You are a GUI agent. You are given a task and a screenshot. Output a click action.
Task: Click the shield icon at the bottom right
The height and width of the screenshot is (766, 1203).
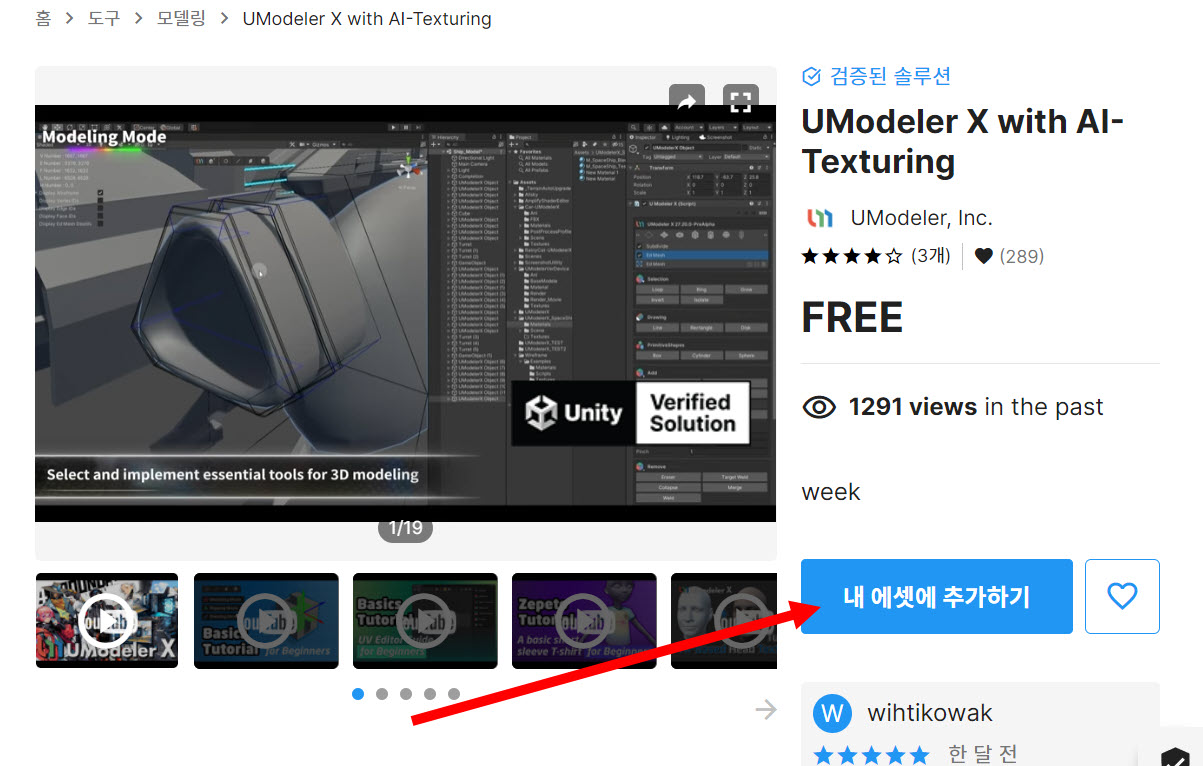[1175, 758]
